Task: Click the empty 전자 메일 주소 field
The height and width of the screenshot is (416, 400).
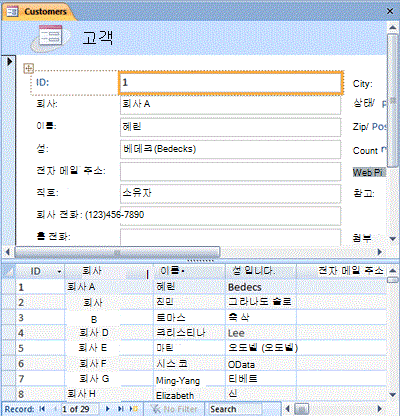Action: (x=230, y=171)
